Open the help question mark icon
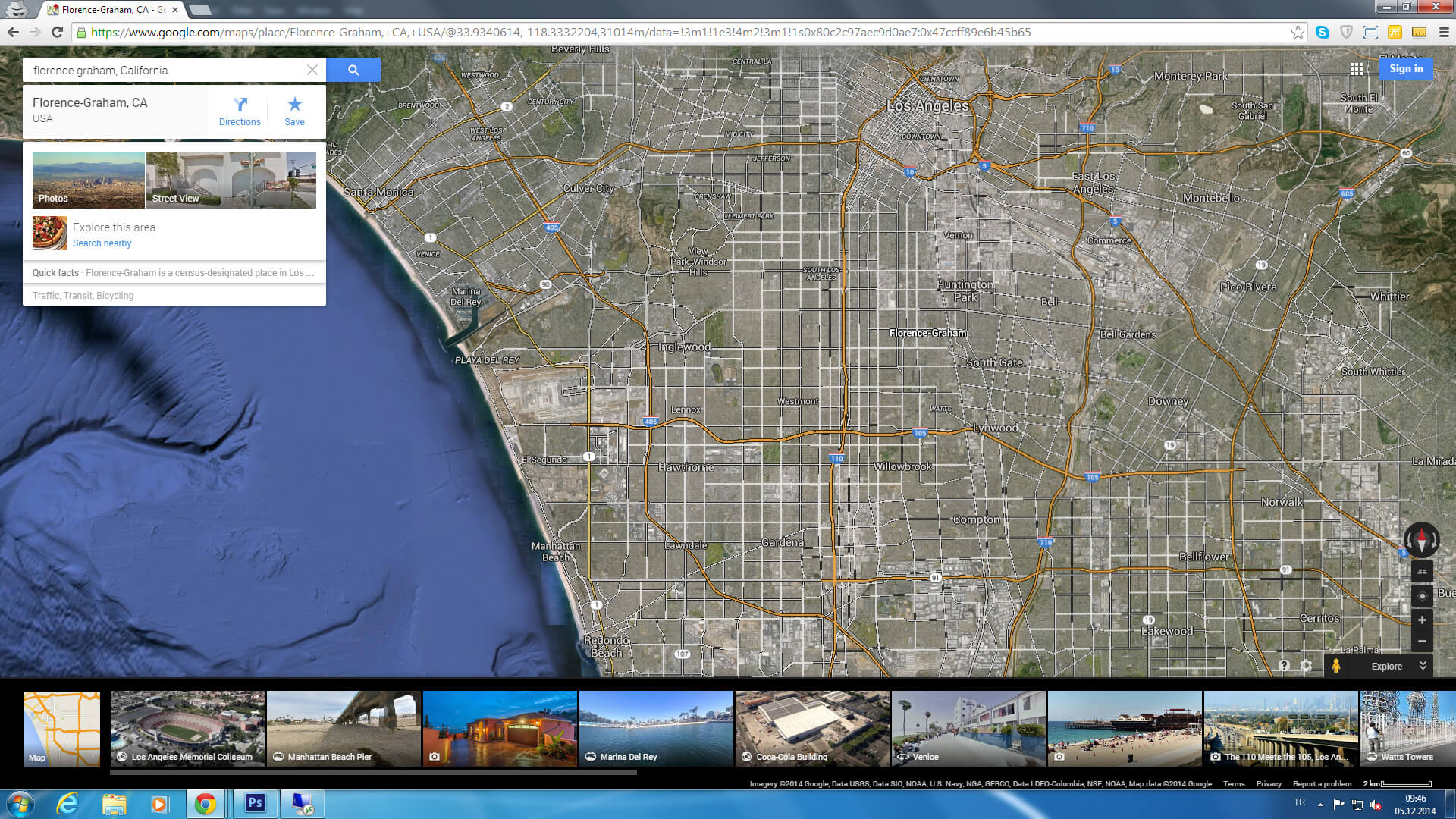The height and width of the screenshot is (819, 1456). click(x=1283, y=666)
